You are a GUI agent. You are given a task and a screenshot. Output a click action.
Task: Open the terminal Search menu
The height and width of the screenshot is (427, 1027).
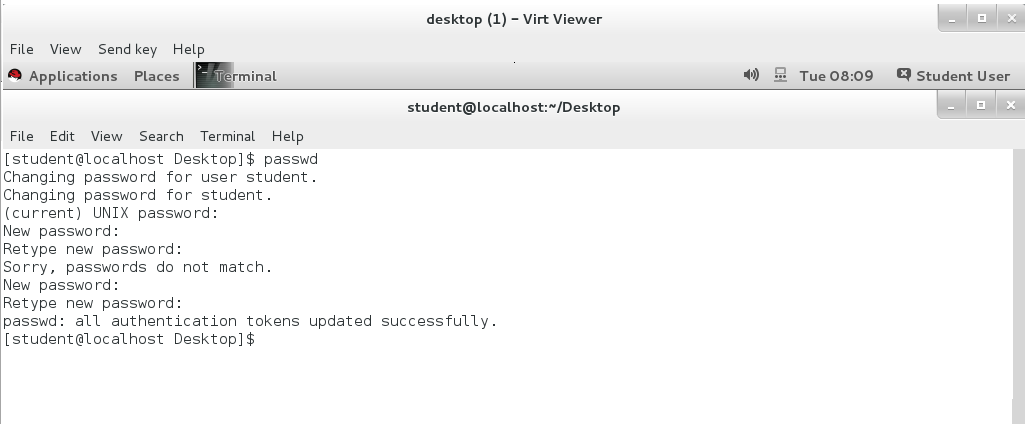coord(161,136)
